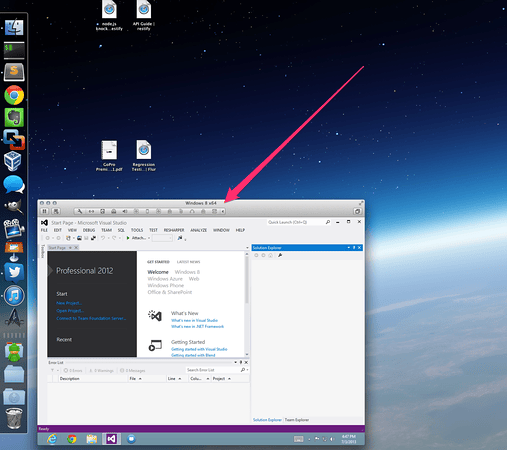The width and height of the screenshot is (507, 450).
Task: Open the Attach dropdown arrow
Action: click(x=149, y=238)
